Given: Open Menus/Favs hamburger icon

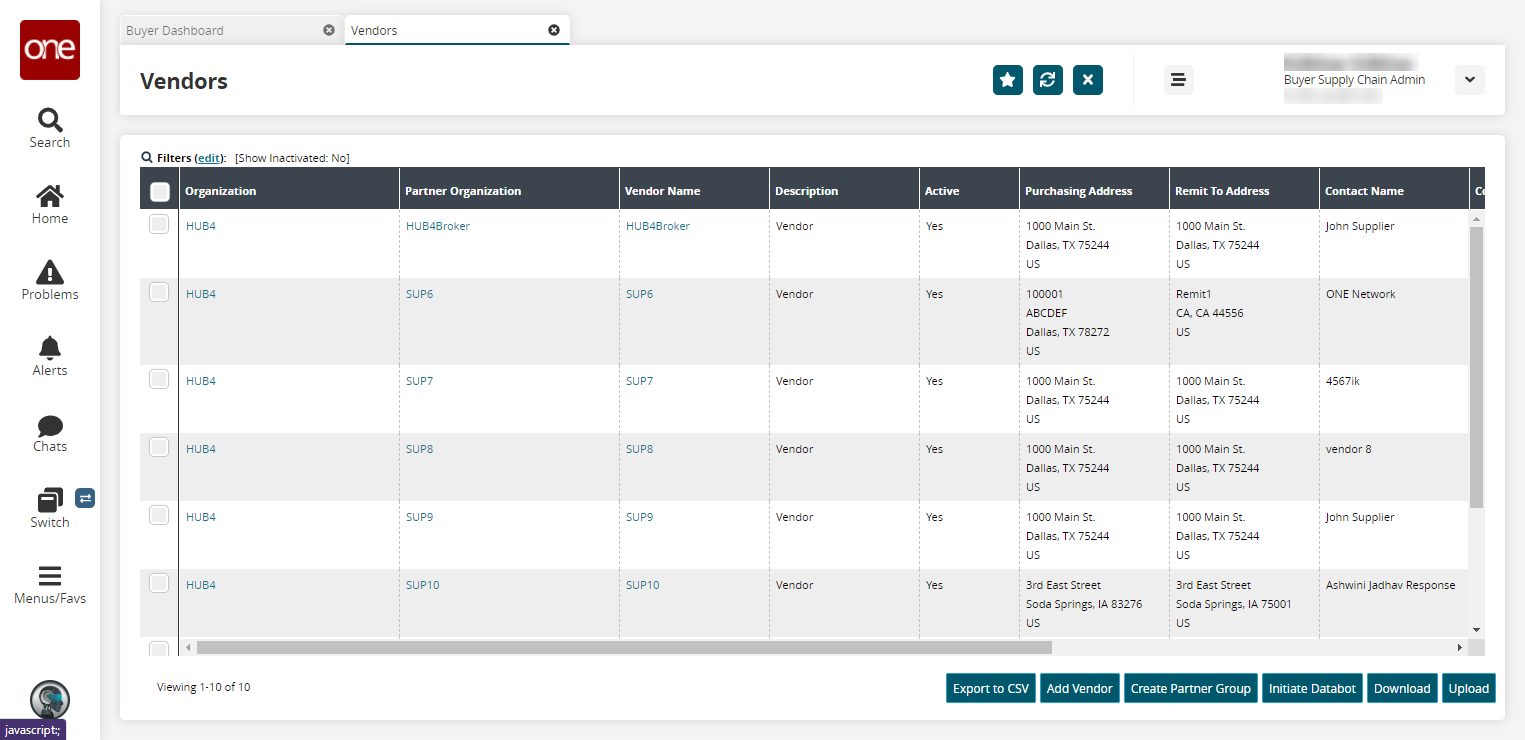Looking at the screenshot, I should (x=49, y=576).
